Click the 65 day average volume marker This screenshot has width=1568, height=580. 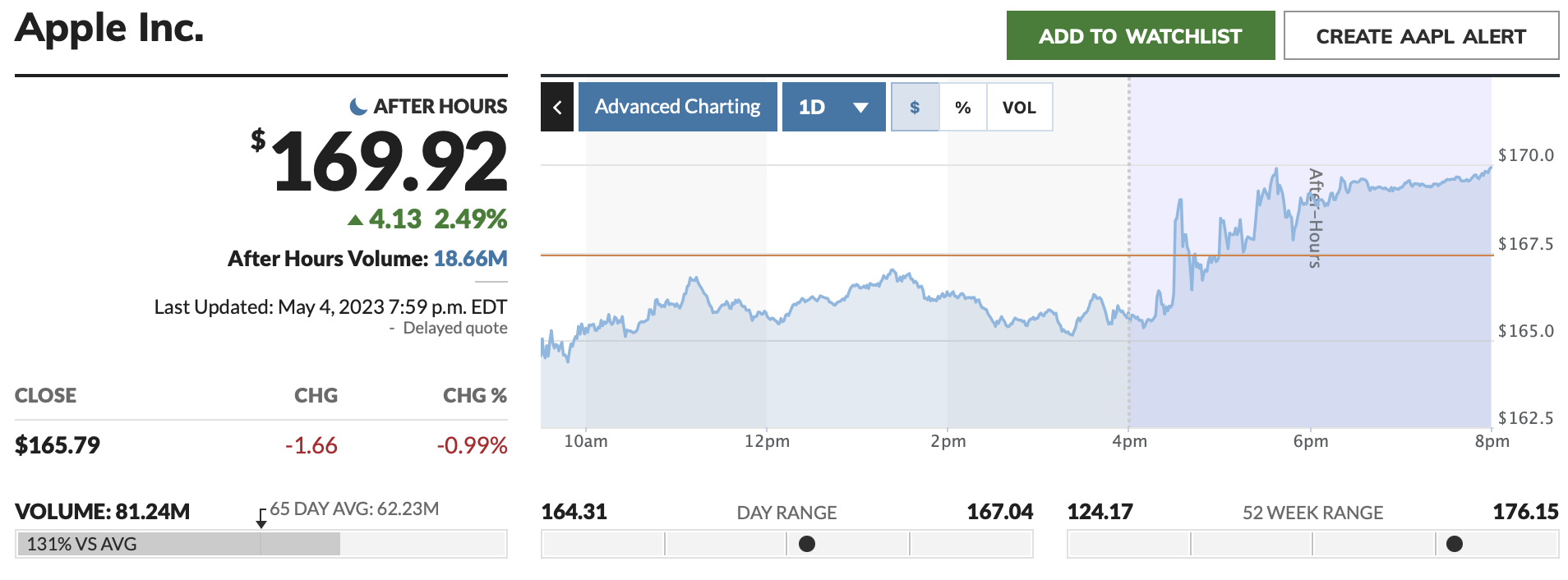pyautogui.click(x=261, y=519)
